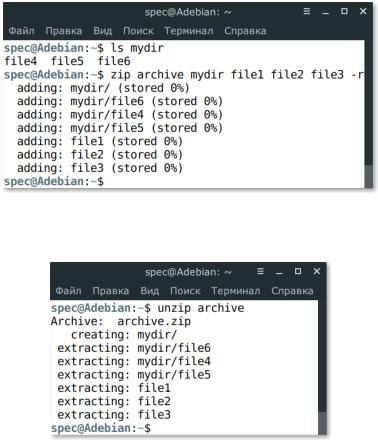Screen dimensions: 378x440
Task: Open Поиск menu in upper terminal
Action: [138, 31]
